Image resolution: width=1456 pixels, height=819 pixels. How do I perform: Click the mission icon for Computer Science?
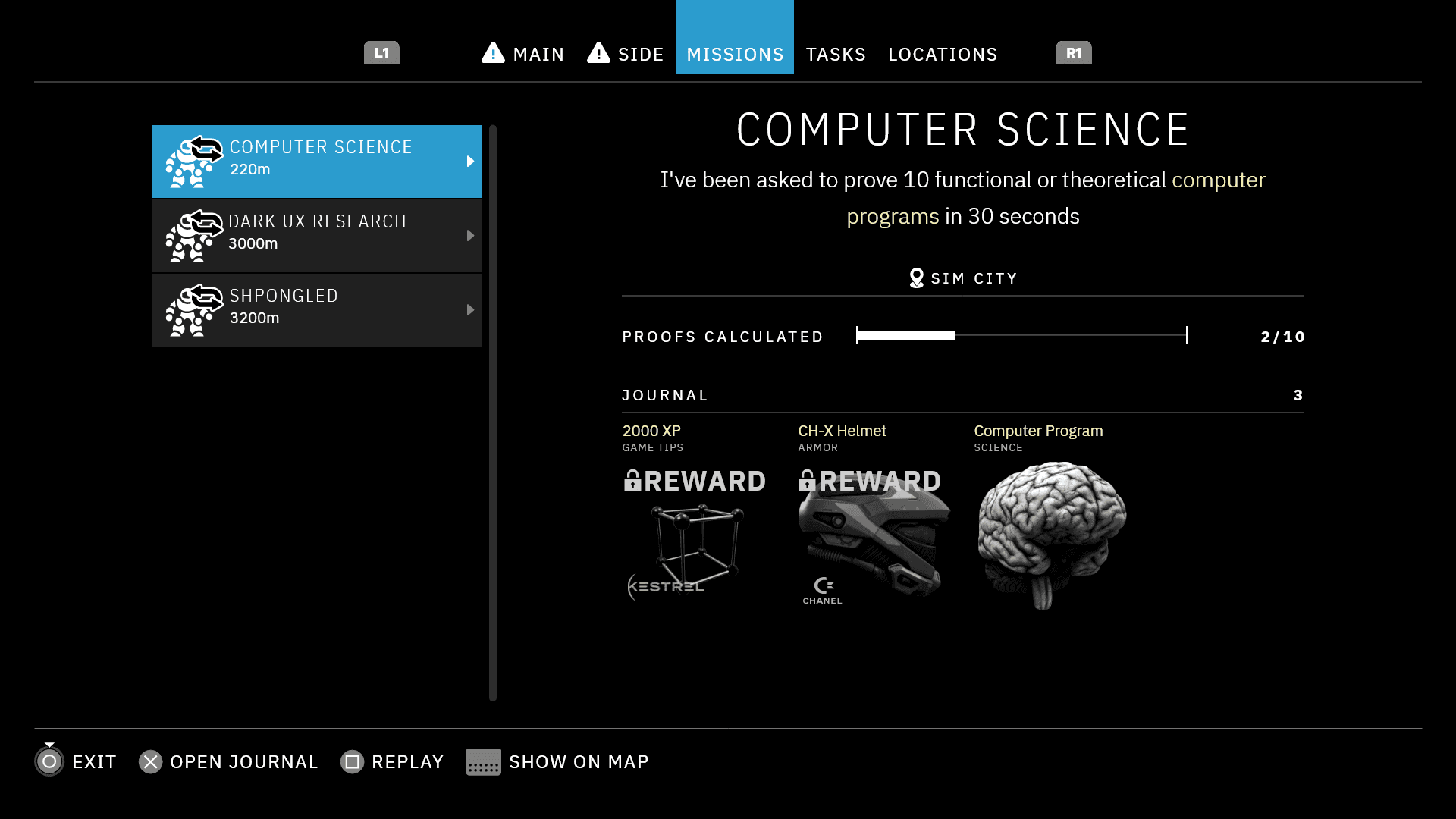194,162
